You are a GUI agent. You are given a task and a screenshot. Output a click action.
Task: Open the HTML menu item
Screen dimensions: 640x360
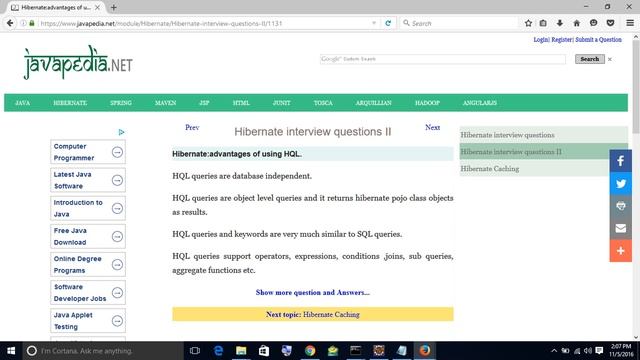241,103
